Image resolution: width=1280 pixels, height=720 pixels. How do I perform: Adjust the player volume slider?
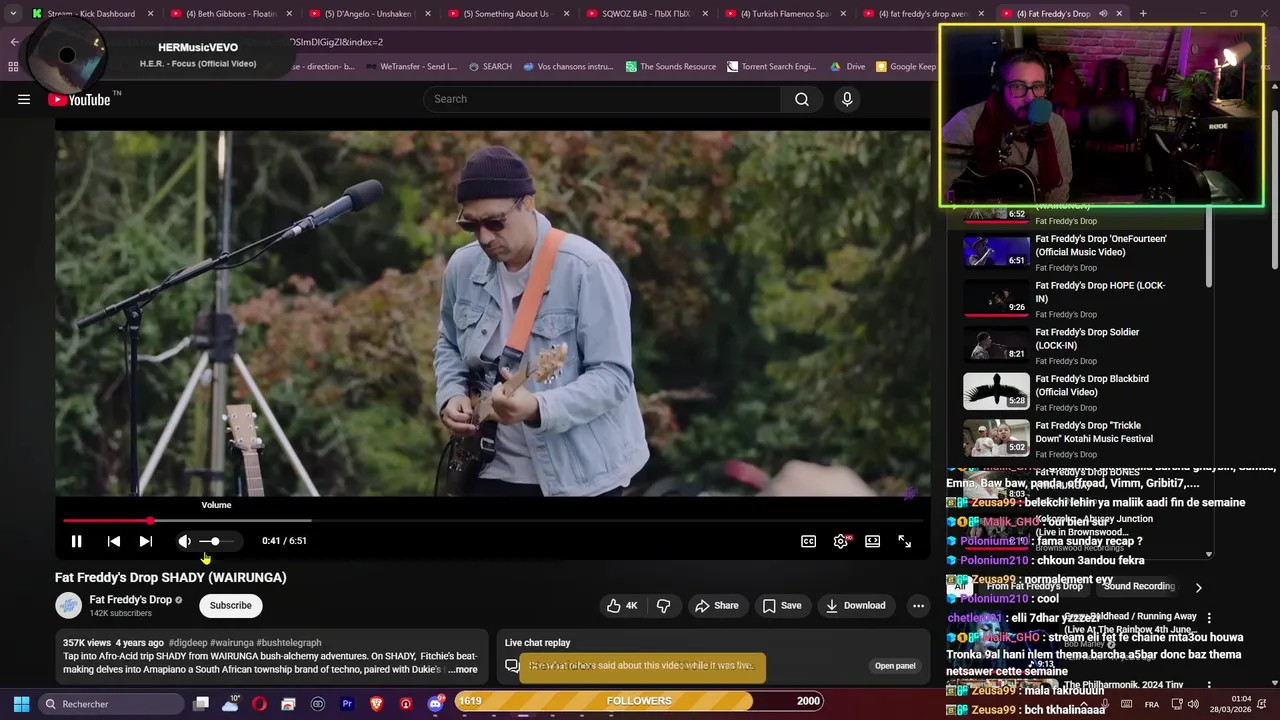pos(217,541)
